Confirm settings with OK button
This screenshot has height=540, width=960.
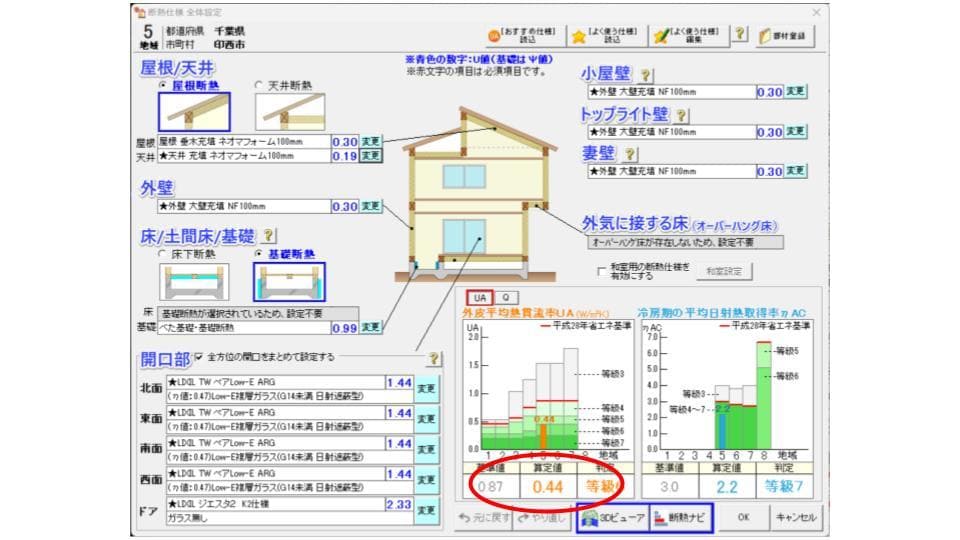point(743,517)
